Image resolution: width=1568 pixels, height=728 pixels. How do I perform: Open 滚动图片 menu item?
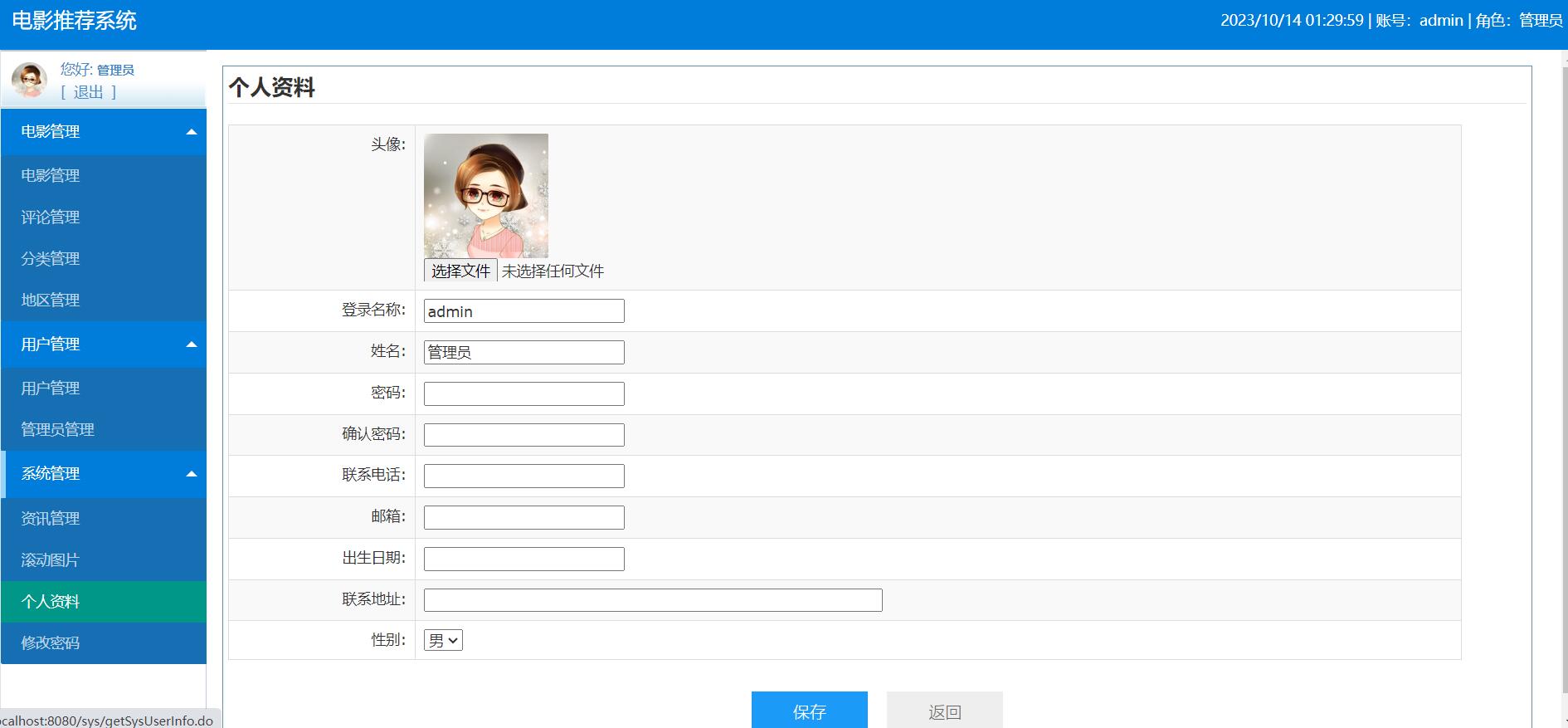point(104,559)
